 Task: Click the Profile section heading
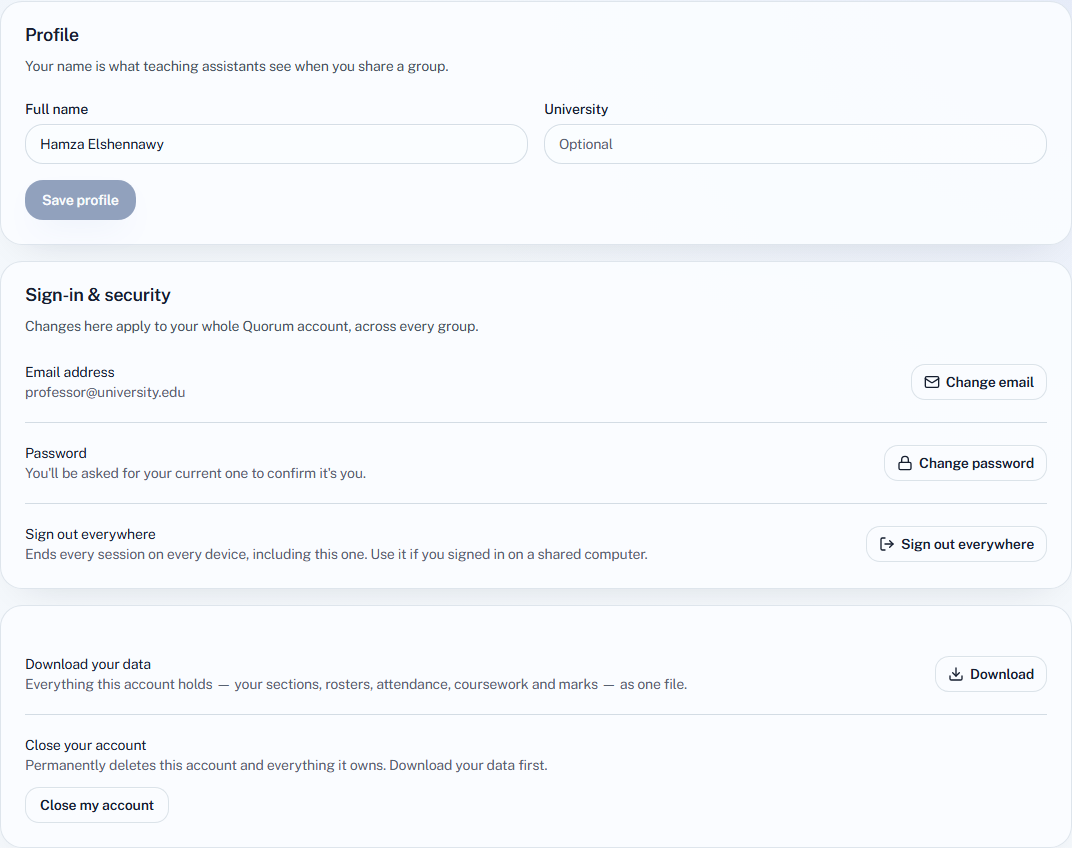pyautogui.click(x=52, y=35)
